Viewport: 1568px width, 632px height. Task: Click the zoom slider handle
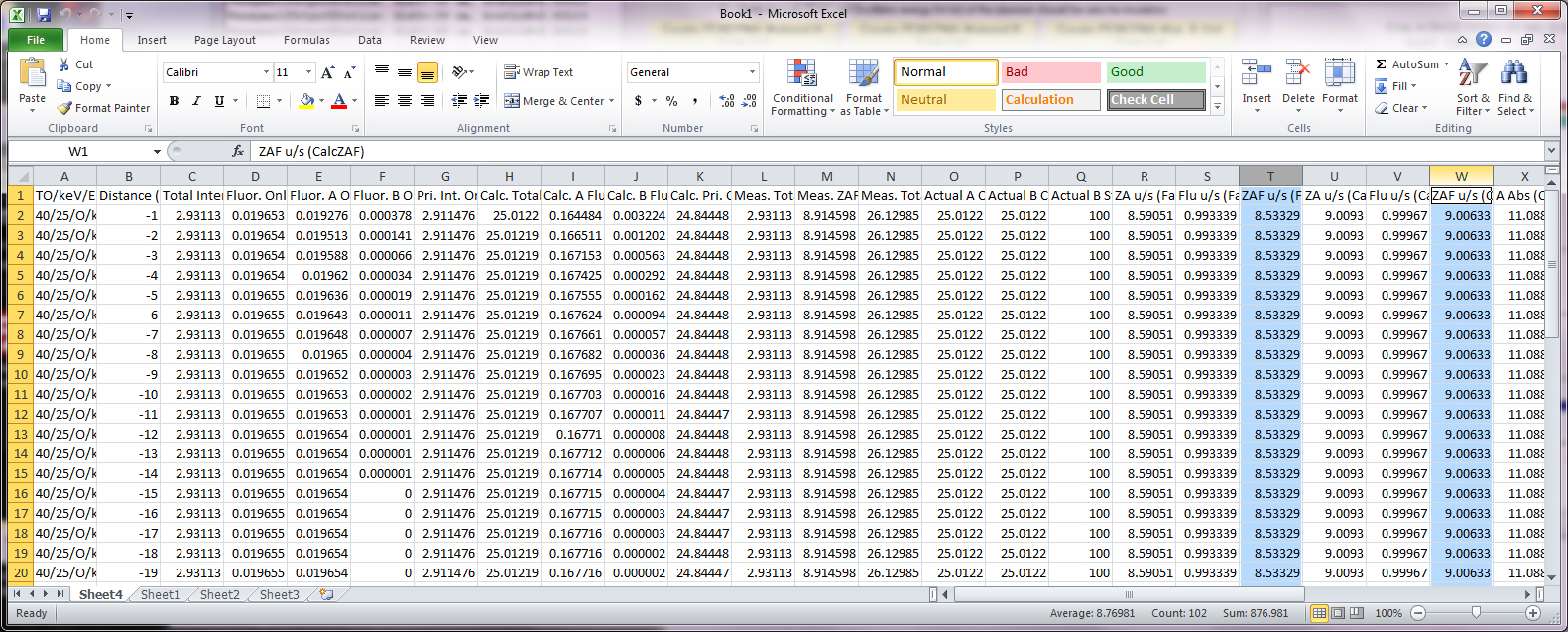1476,613
